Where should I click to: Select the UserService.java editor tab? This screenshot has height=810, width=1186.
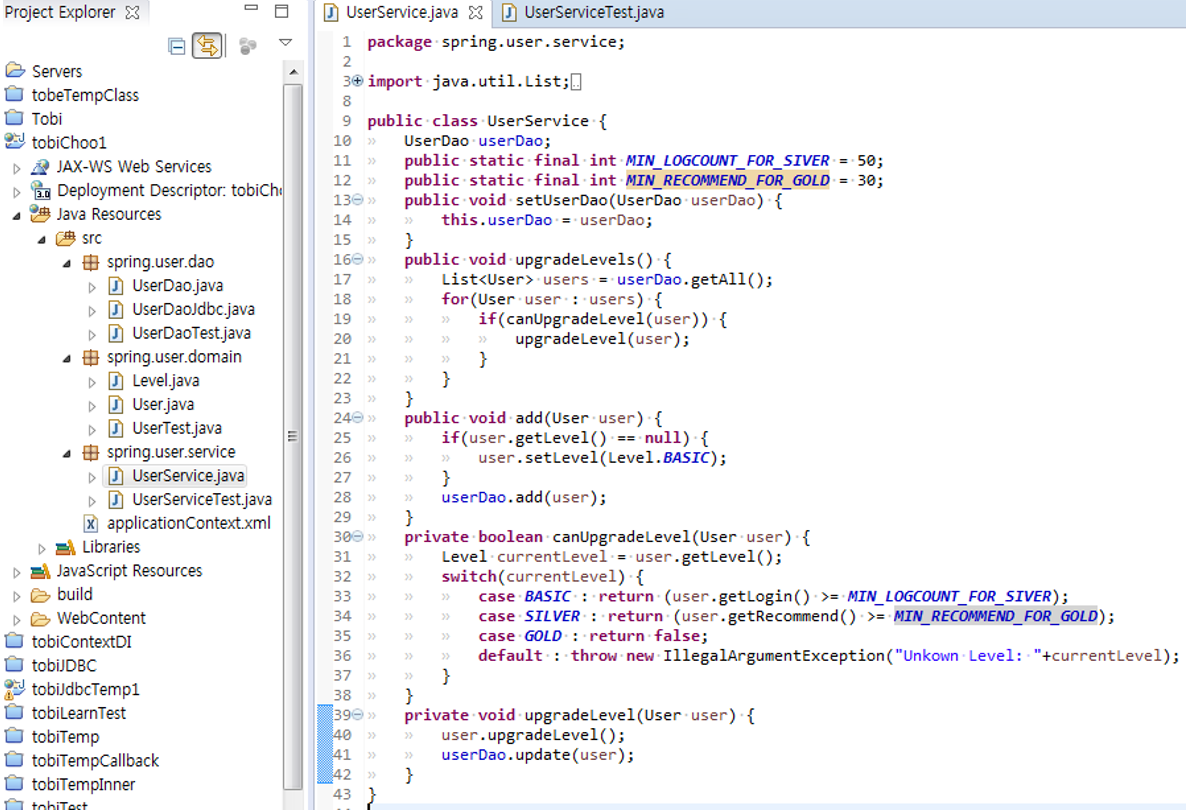click(x=402, y=12)
